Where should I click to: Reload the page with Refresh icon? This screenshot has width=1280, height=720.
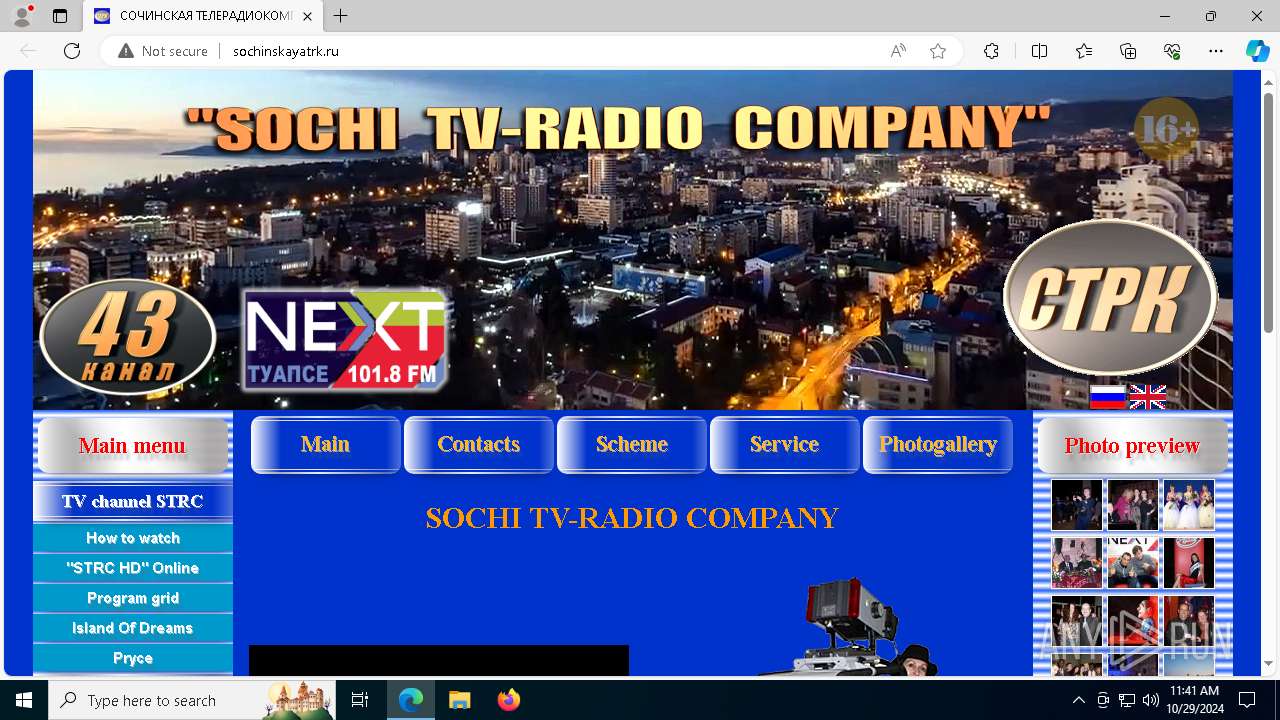pyautogui.click(x=72, y=51)
